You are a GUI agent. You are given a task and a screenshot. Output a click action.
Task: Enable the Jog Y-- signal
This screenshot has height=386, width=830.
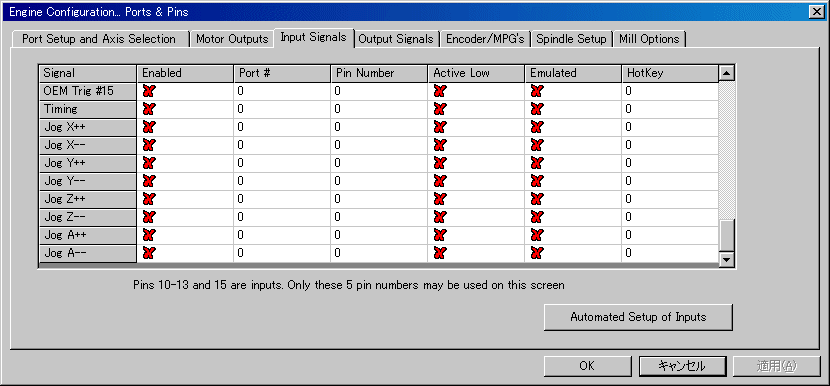click(149, 181)
